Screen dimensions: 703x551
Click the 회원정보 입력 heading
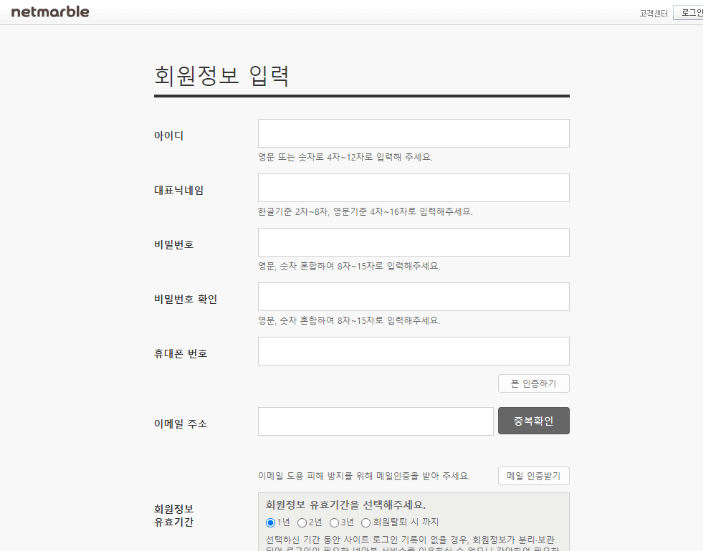(x=221, y=75)
